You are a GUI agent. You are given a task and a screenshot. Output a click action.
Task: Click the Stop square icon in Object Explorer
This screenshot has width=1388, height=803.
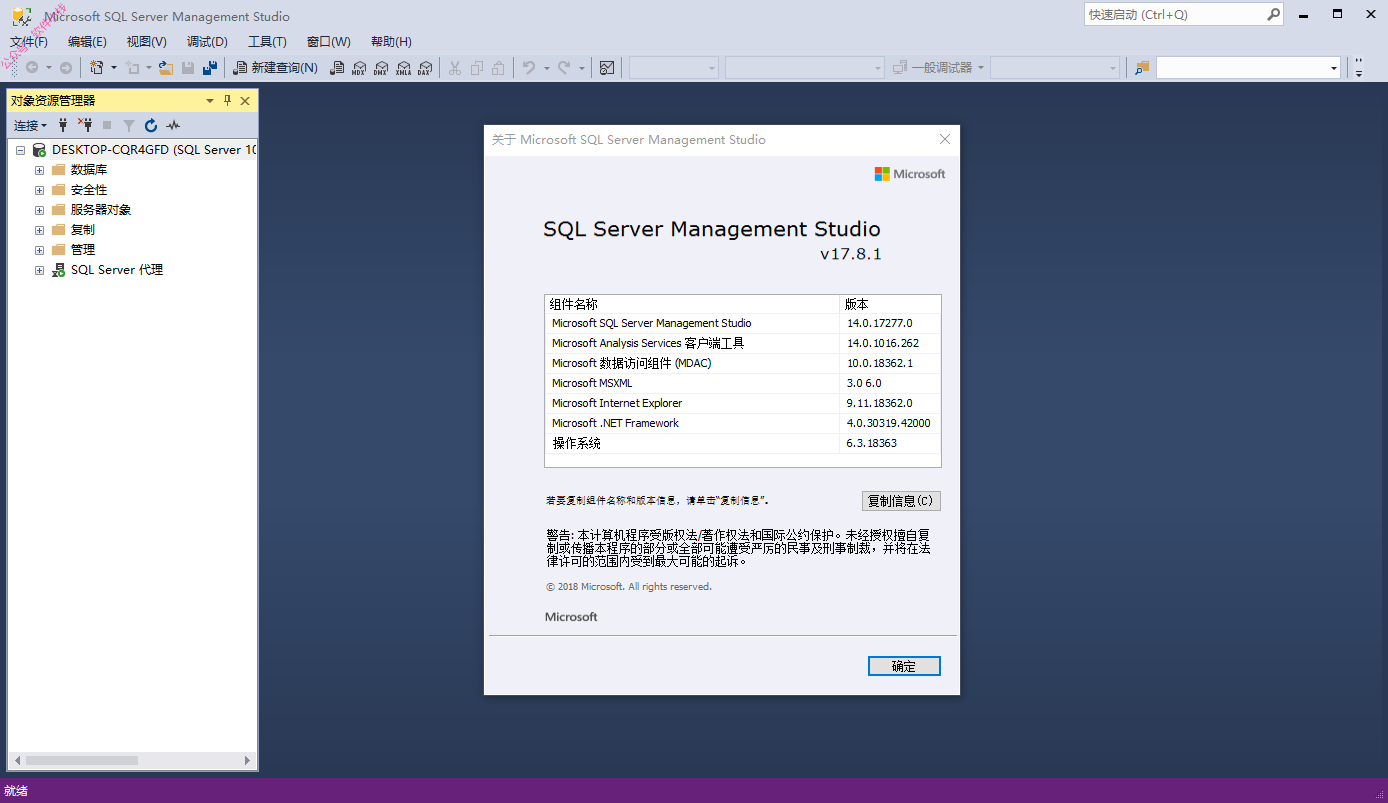tap(107, 125)
